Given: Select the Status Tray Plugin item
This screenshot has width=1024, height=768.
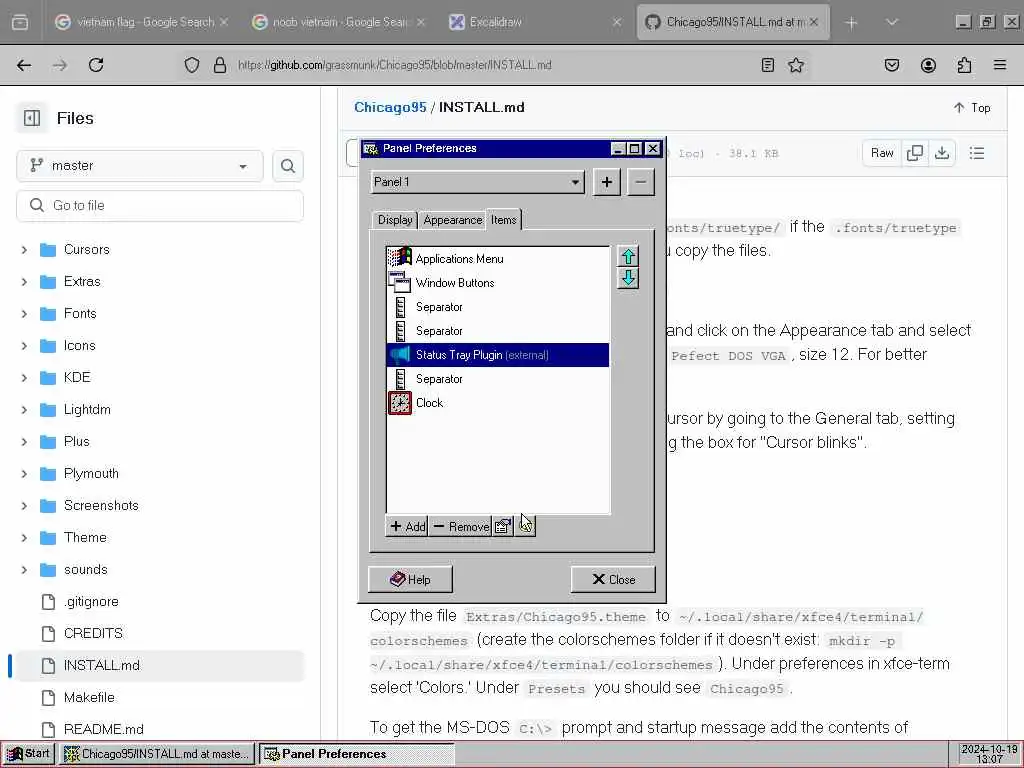Looking at the screenshot, I should click(x=498, y=355).
